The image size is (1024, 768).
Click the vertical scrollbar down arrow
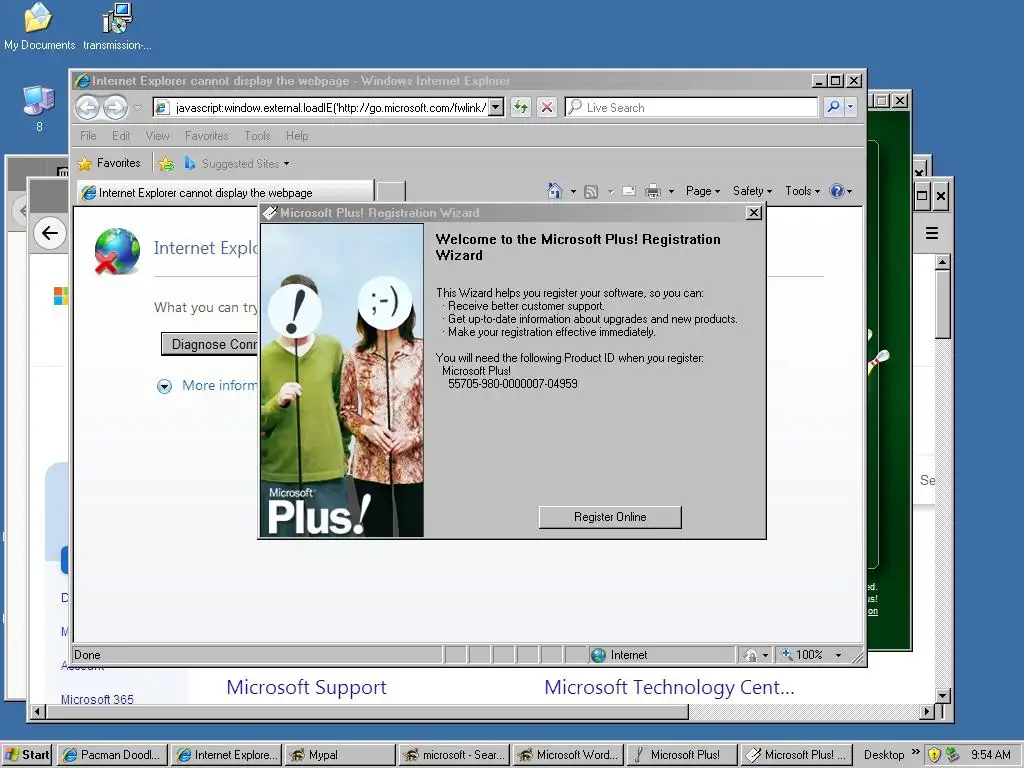(942, 696)
